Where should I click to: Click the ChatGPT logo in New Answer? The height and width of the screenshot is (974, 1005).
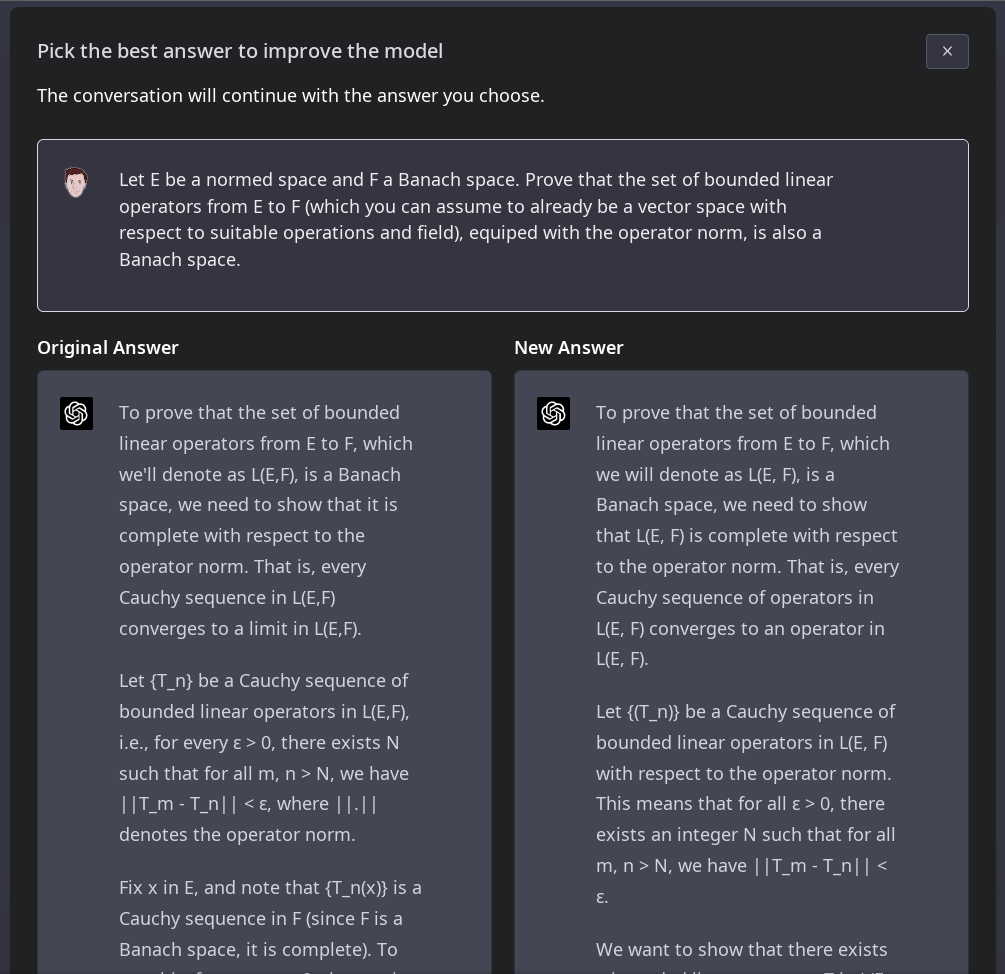[x=553, y=414]
